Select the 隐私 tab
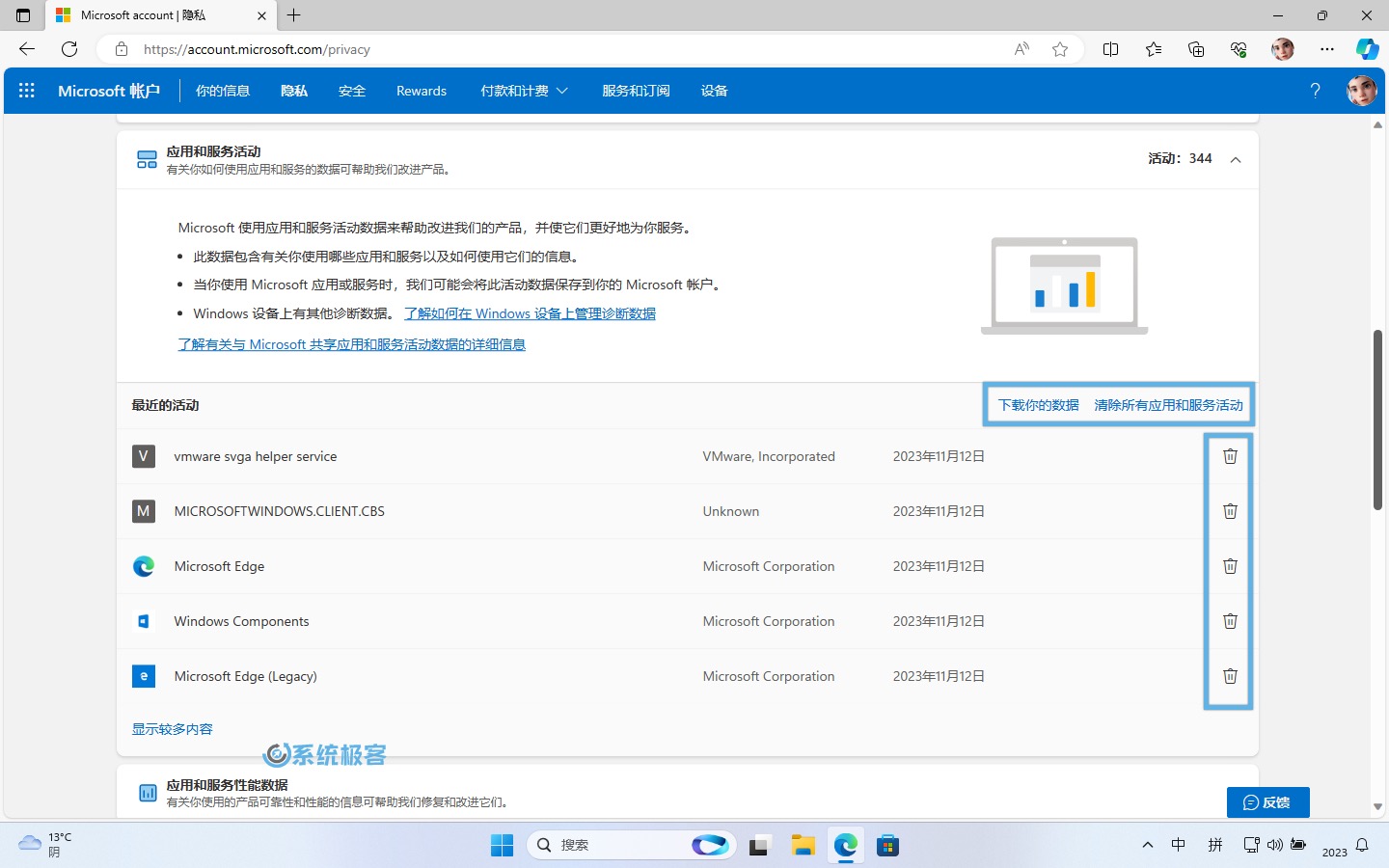The width and height of the screenshot is (1389, 868). [x=294, y=91]
